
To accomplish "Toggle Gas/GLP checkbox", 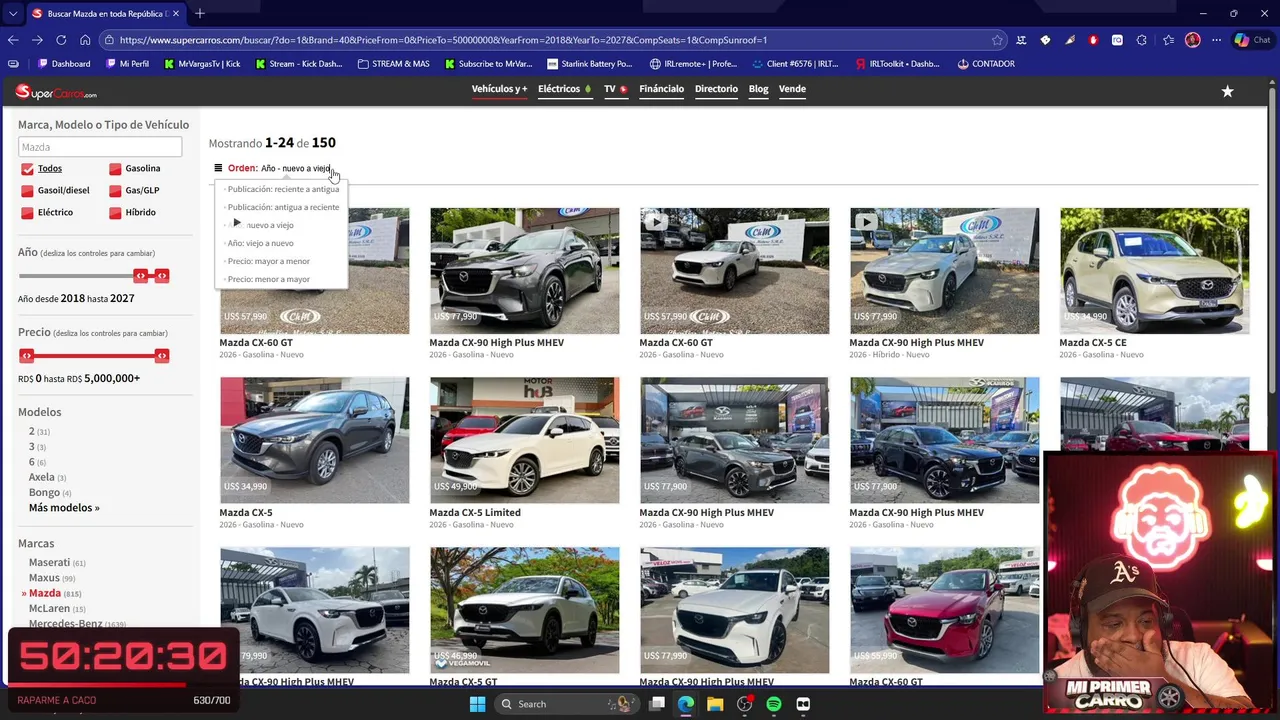I will pyautogui.click(x=115, y=191).
